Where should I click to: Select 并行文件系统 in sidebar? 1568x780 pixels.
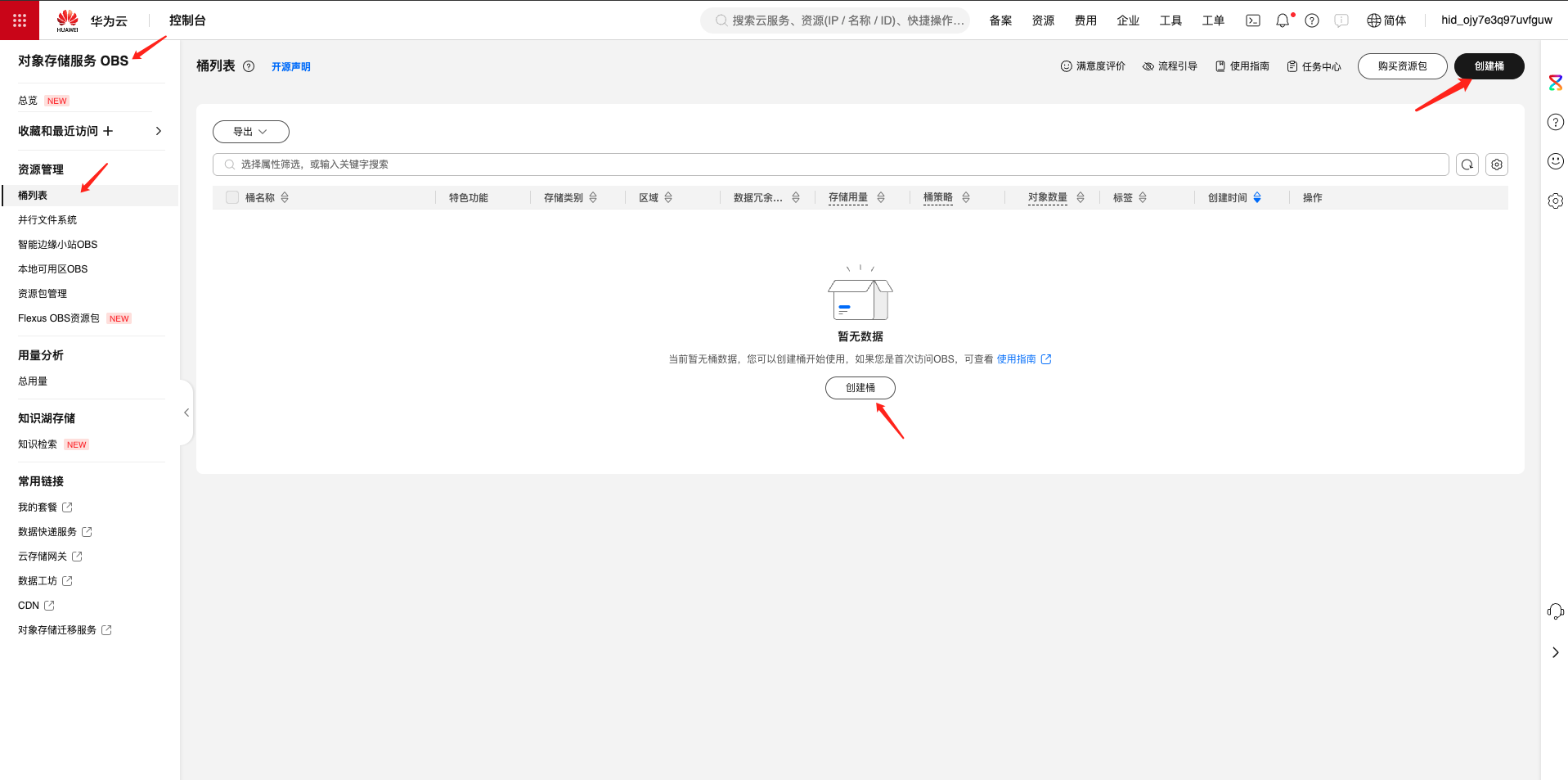coord(47,220)
